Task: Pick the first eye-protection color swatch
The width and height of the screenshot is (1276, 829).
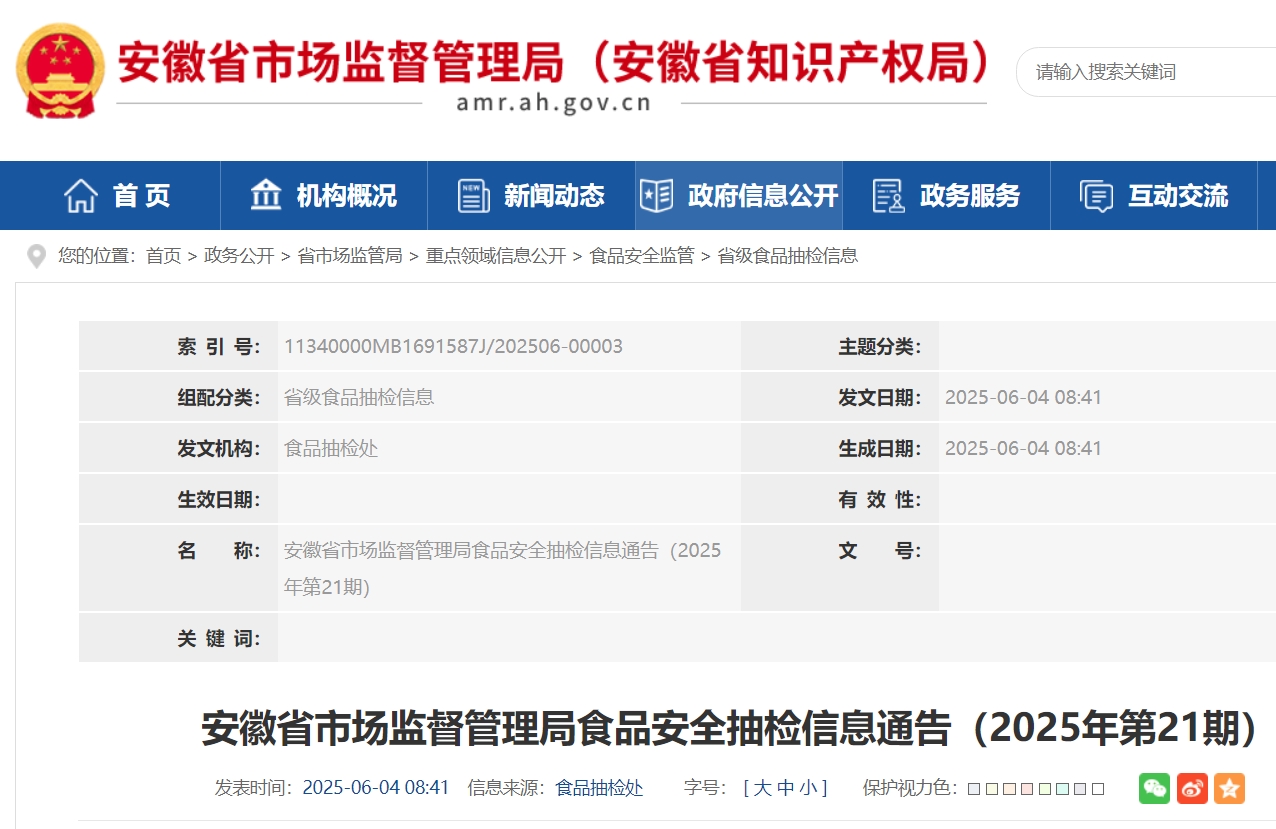Action: tap(974, 789)
